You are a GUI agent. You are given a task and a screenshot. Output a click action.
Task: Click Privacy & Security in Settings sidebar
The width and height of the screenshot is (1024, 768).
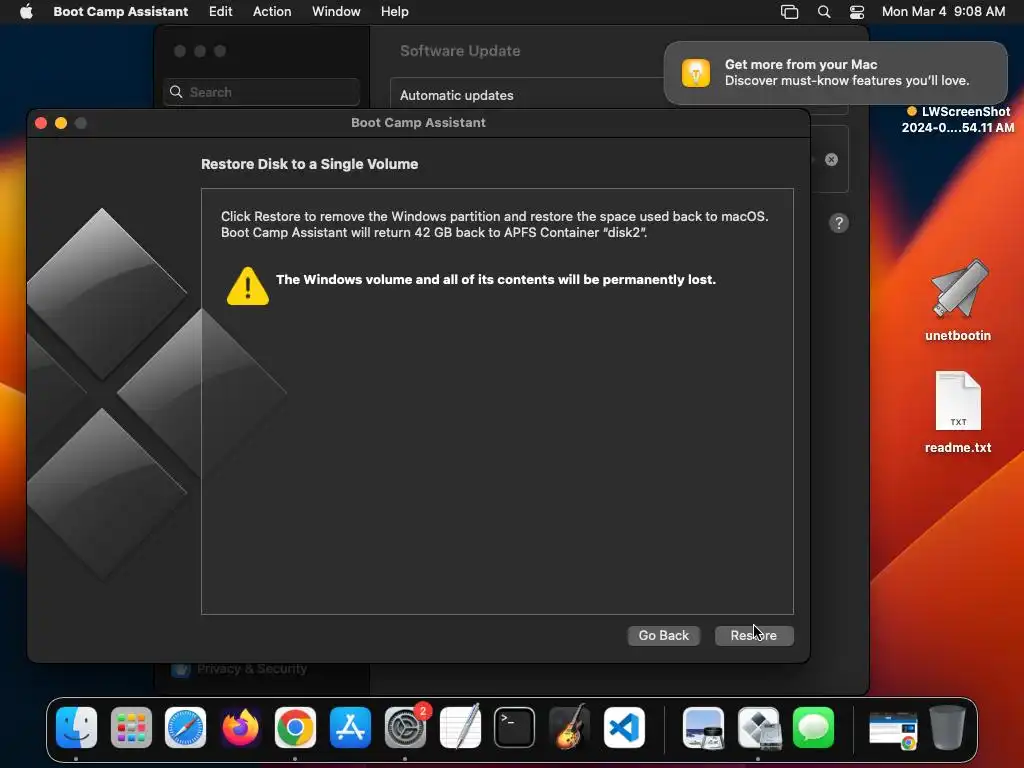[x=252, y=669]
